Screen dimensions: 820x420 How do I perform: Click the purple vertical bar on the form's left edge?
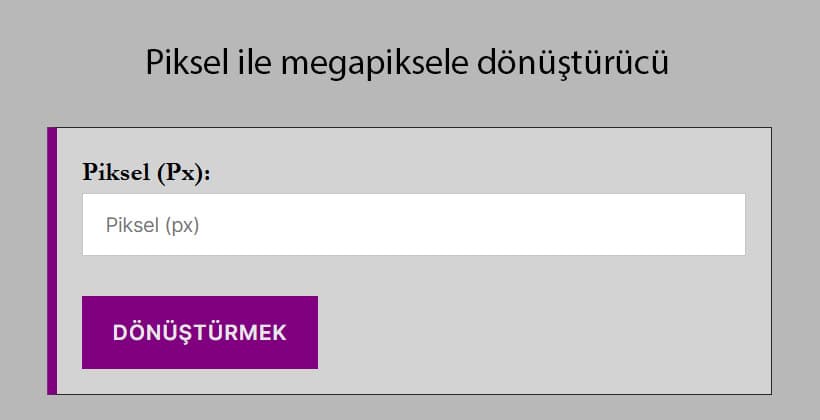(52, 261)
